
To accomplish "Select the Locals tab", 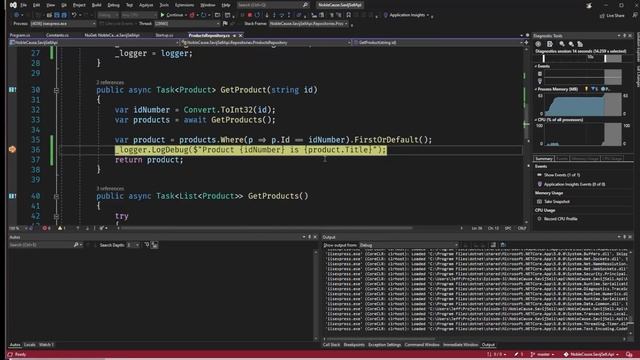I will click(29, 345).
